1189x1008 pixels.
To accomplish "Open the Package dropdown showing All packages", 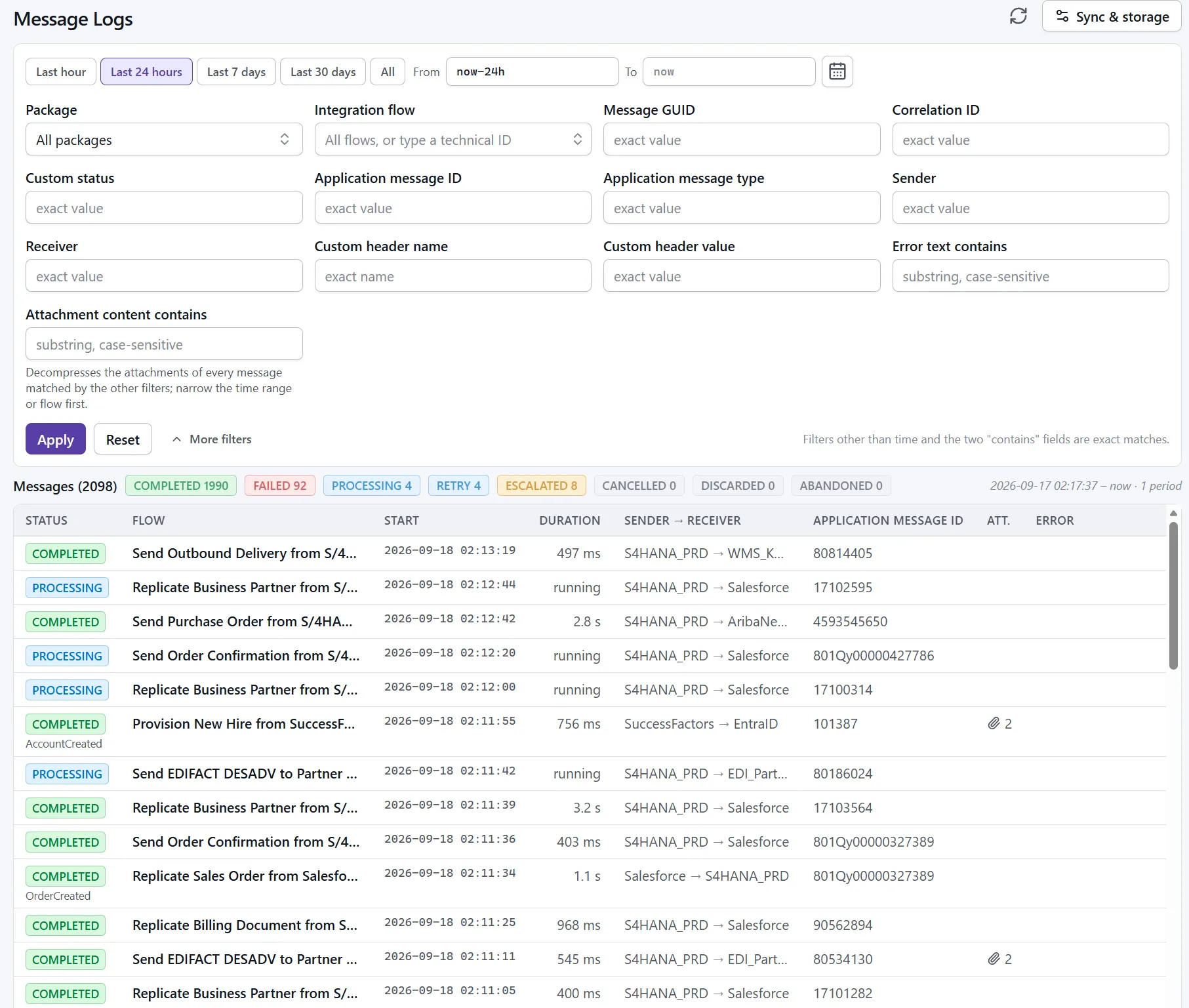I will pyautogui.click(x=164, y=140).
